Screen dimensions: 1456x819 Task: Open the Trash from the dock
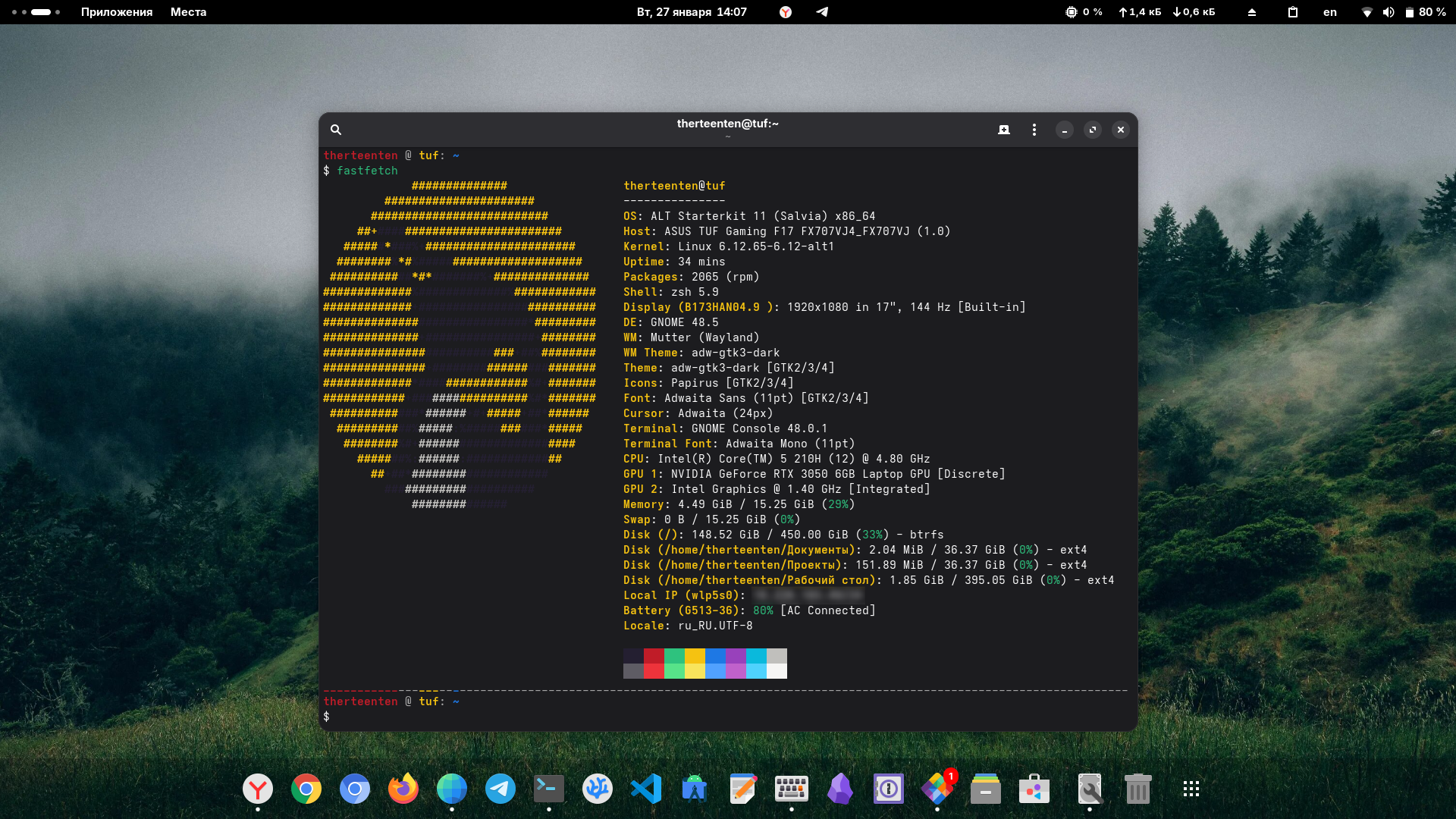1137,789
